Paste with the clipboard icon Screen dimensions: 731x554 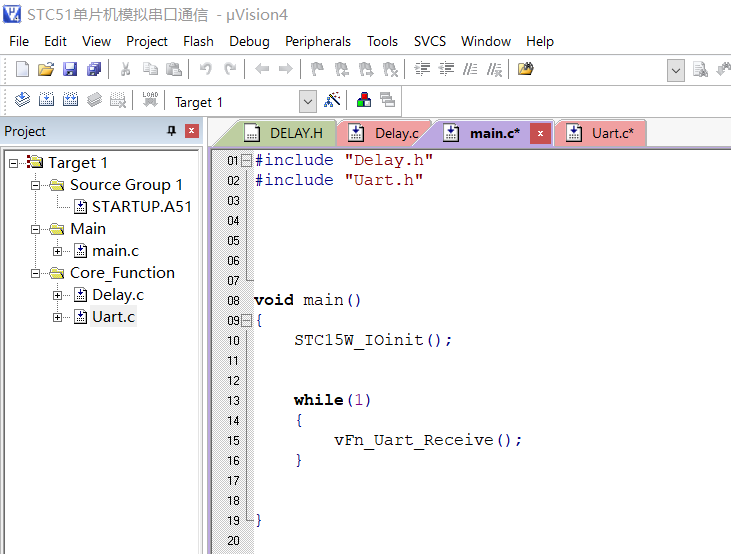[x=174, y=69]
